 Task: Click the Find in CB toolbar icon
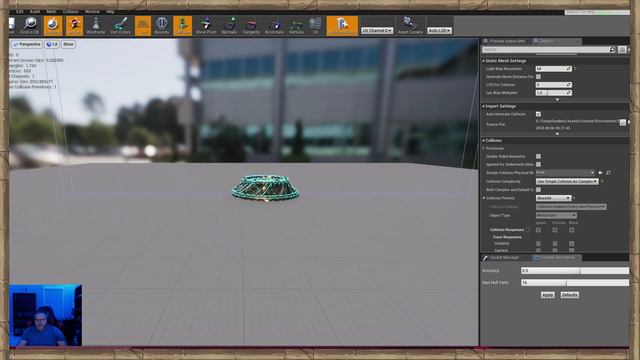[30, 25]
